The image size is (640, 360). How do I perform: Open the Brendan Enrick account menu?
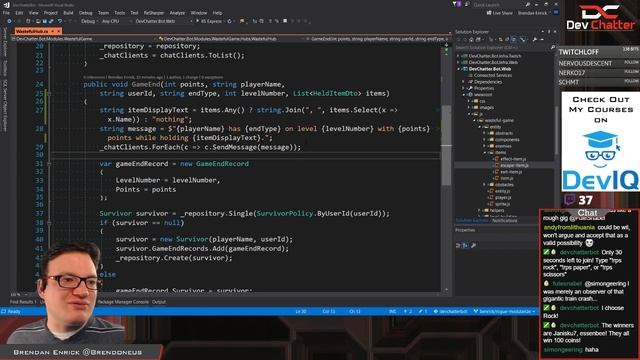532,13
